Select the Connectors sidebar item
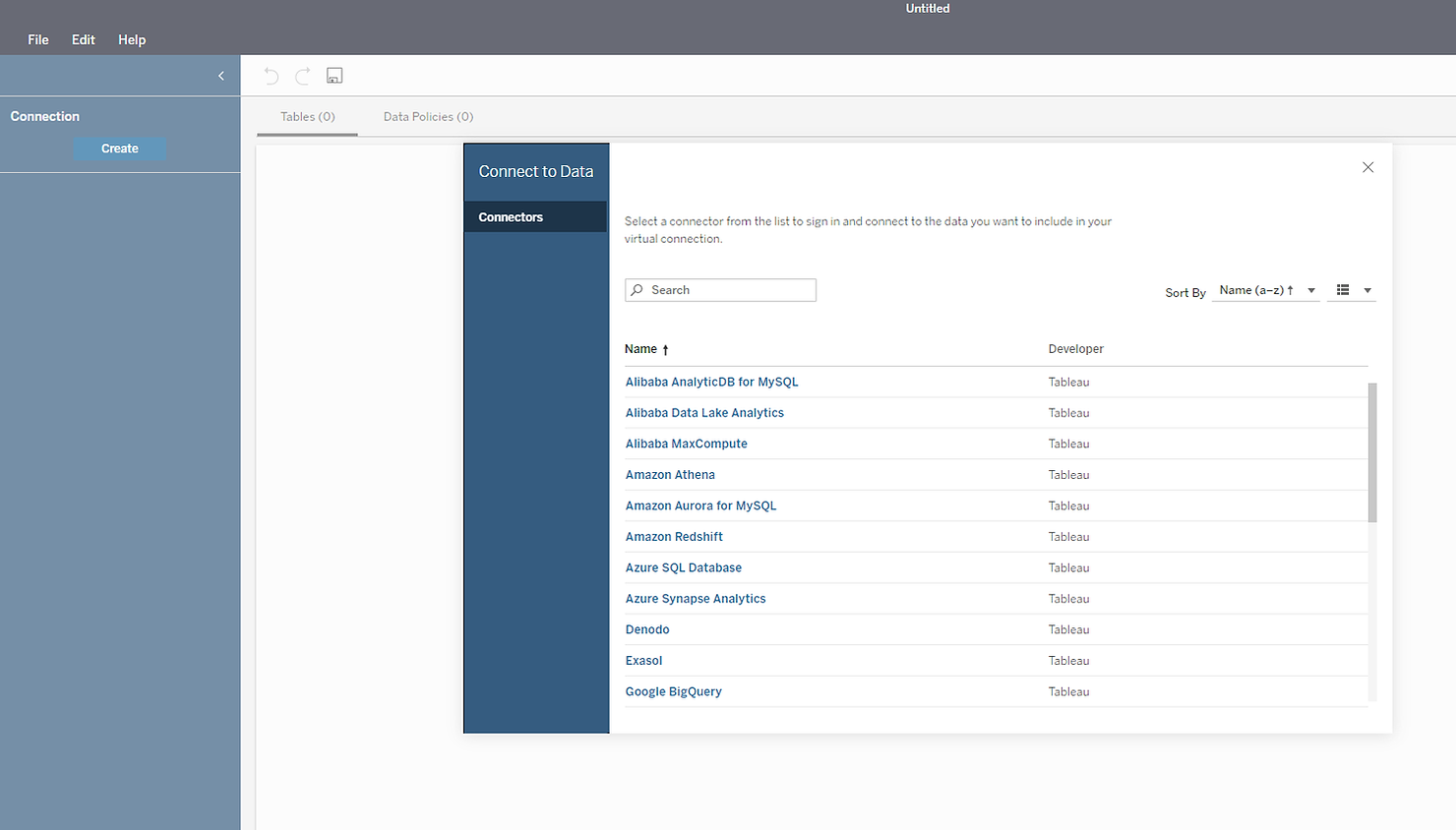The image size is (1456, 830). point(535,217)
